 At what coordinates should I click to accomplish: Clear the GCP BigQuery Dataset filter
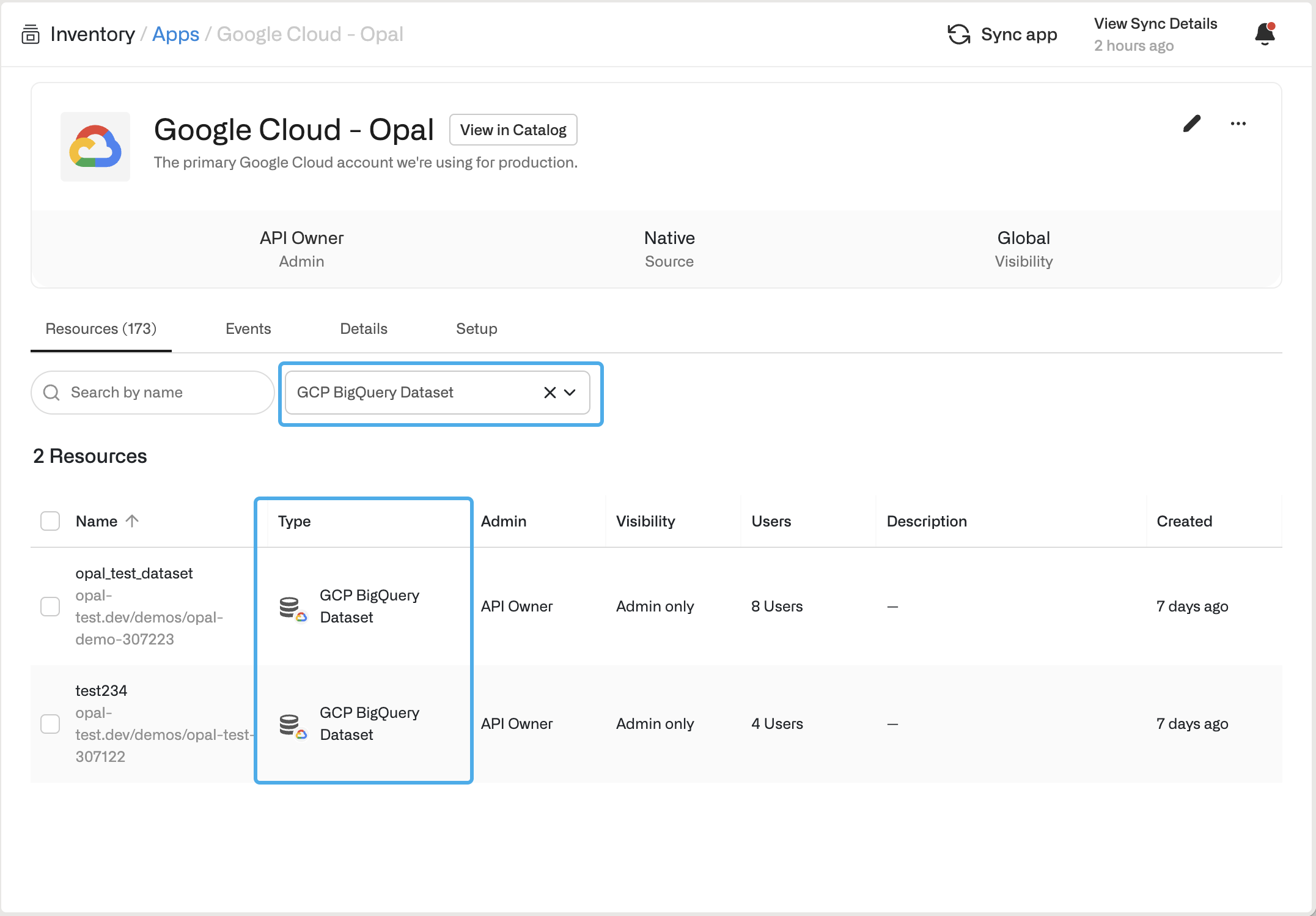tap(550, 393)
